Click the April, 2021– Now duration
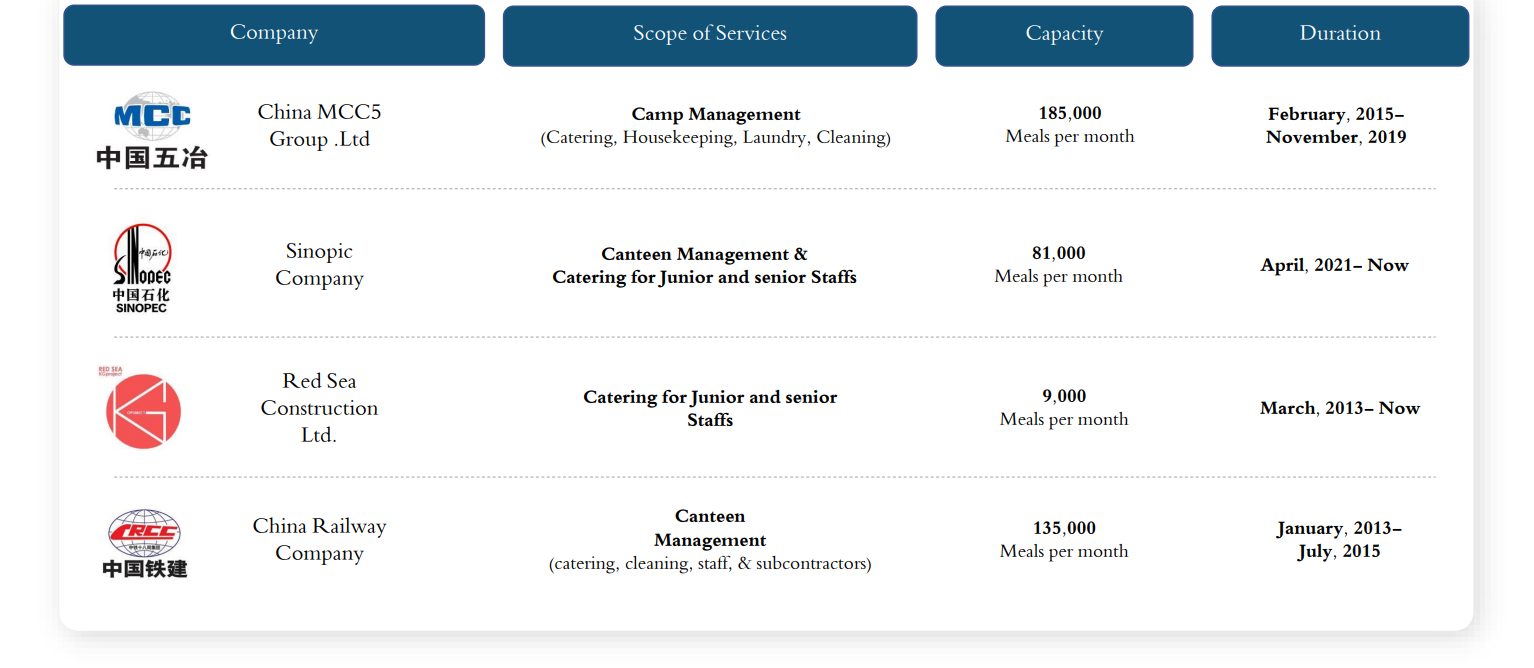1534x668 pixels. [x=1335, y=265]
